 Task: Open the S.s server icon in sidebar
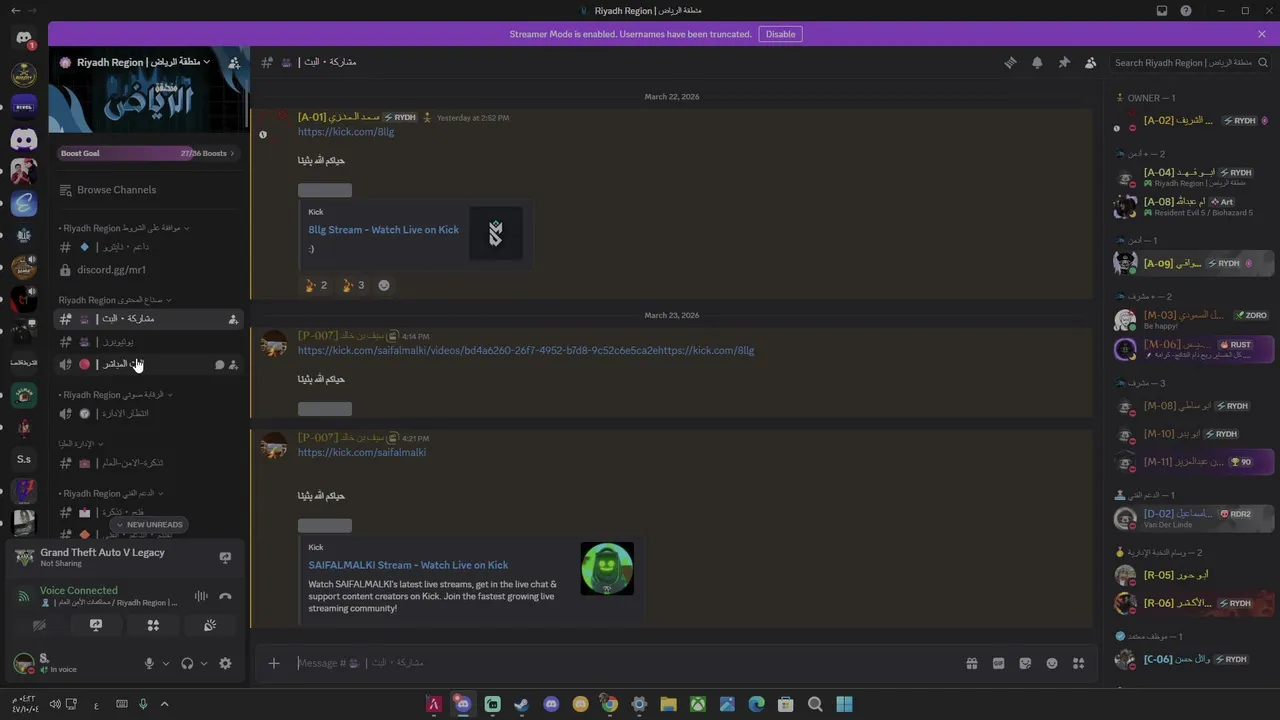pyautogui.click(x=24, y=459)
